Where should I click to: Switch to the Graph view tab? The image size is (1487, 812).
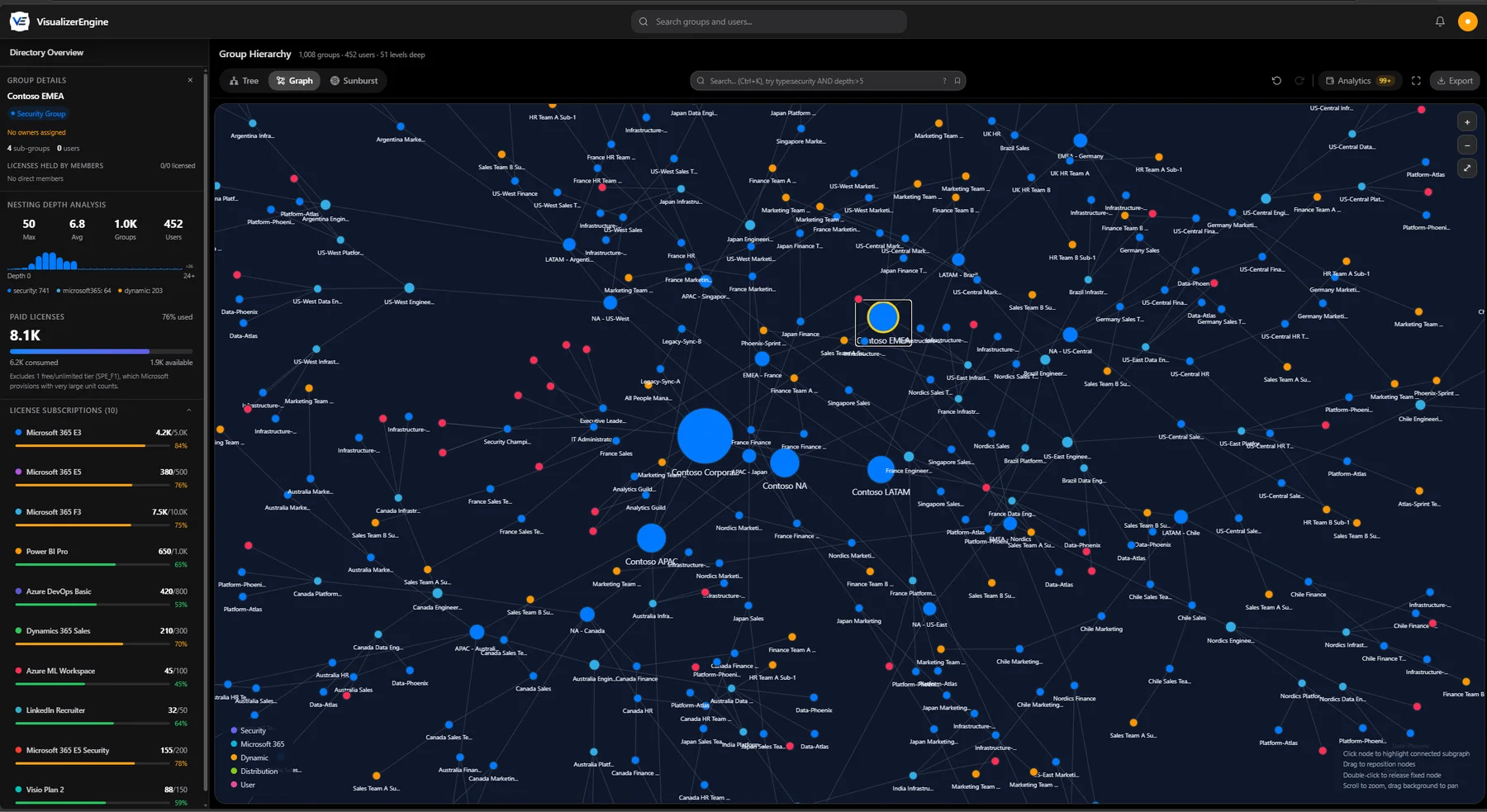[295, 81]
